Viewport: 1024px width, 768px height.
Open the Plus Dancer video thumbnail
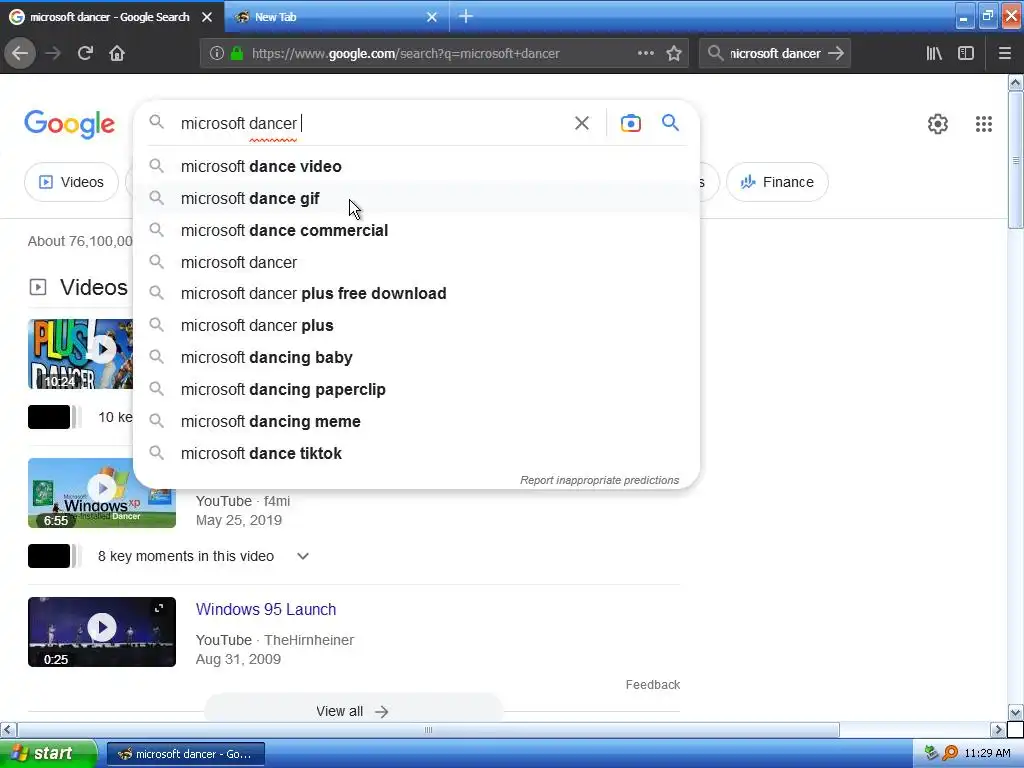(x=80, y=354)
